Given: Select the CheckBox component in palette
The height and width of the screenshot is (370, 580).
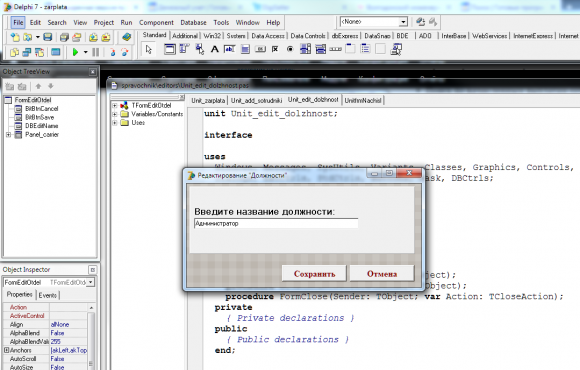Looking at the screenshot, I should click(275, 49).
